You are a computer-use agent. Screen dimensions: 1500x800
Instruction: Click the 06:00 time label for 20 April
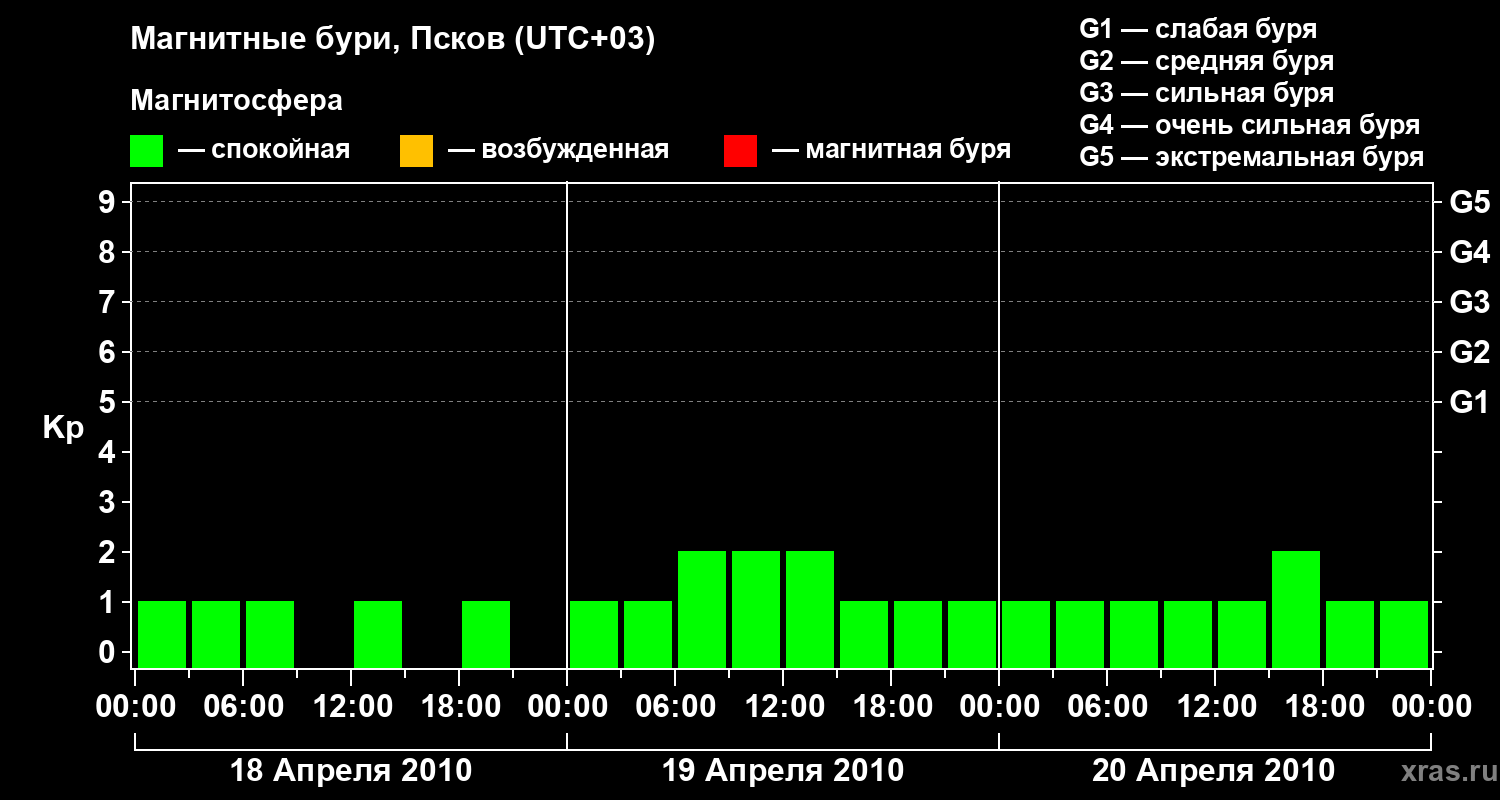(x=1107, y=707)
